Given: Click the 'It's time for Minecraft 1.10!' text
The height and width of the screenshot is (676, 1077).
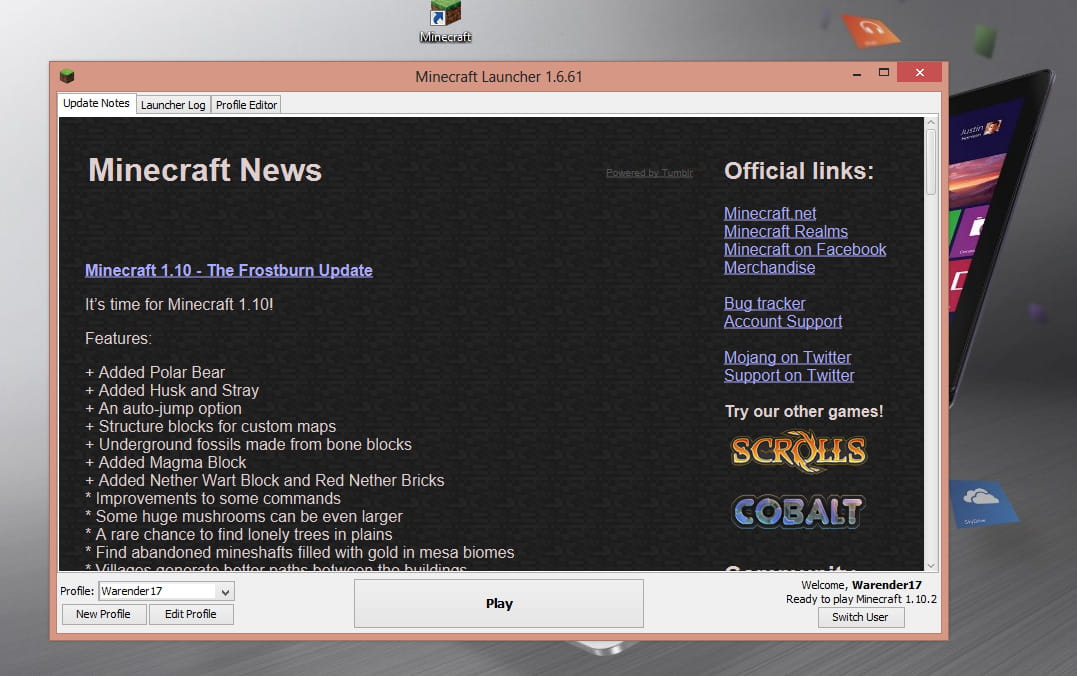Looking at the screenshot, I should point(179,304).
